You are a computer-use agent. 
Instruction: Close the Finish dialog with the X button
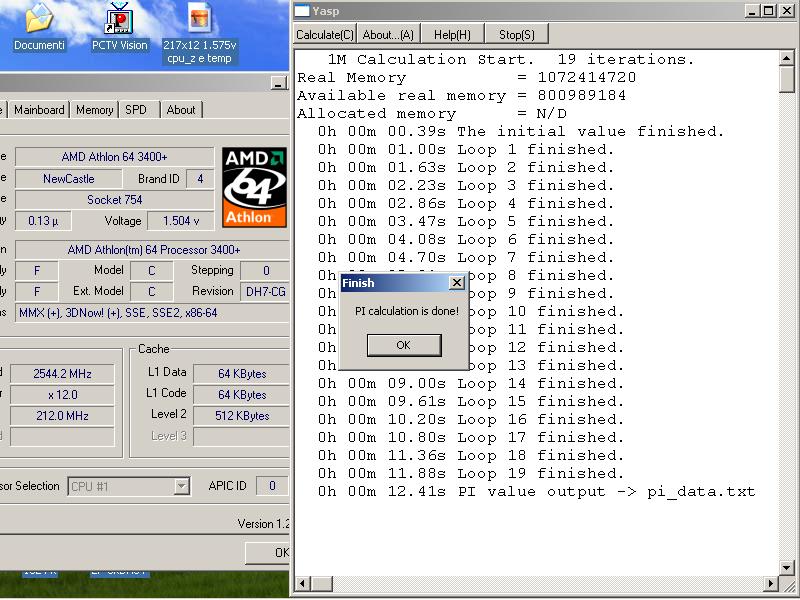click(x=457, y=283)
